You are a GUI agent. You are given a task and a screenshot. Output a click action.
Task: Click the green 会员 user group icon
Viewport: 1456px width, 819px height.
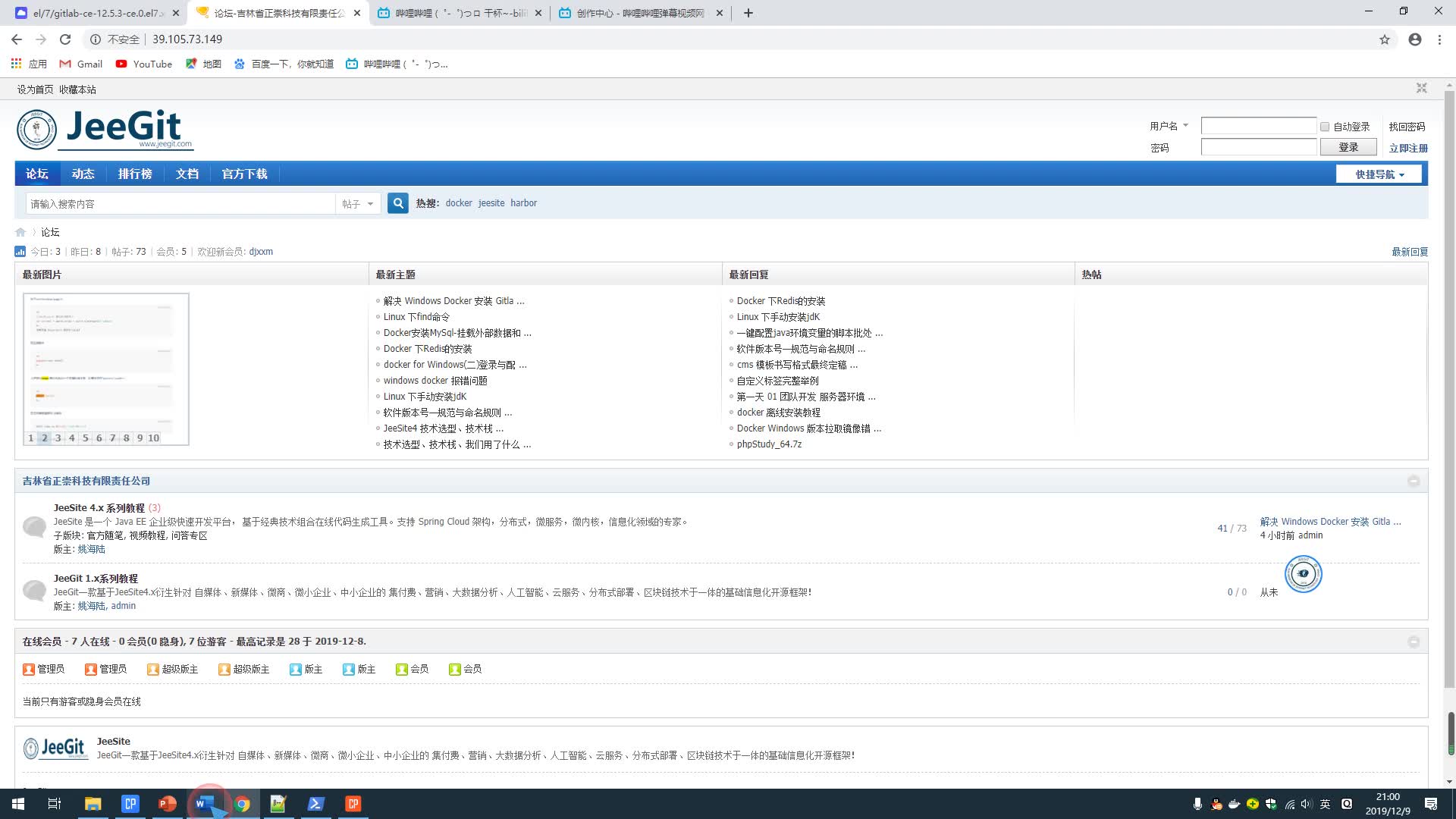click(401, 669)
